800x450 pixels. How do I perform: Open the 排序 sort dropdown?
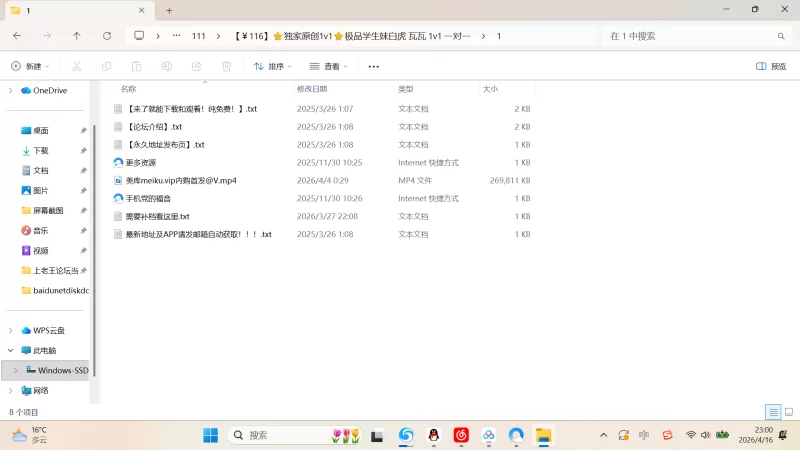pos(272,66)
